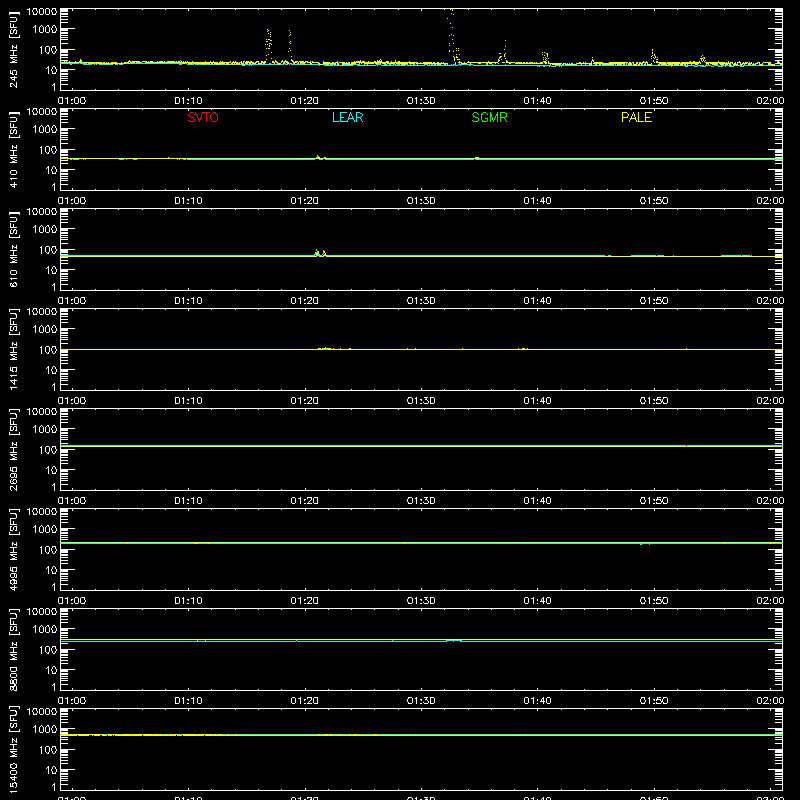This screenshot has height=800, width=800.
Task: Click 01:50 tick label under 1415 MHz panel
Action: pyautogui.click(x=654, y=401)
